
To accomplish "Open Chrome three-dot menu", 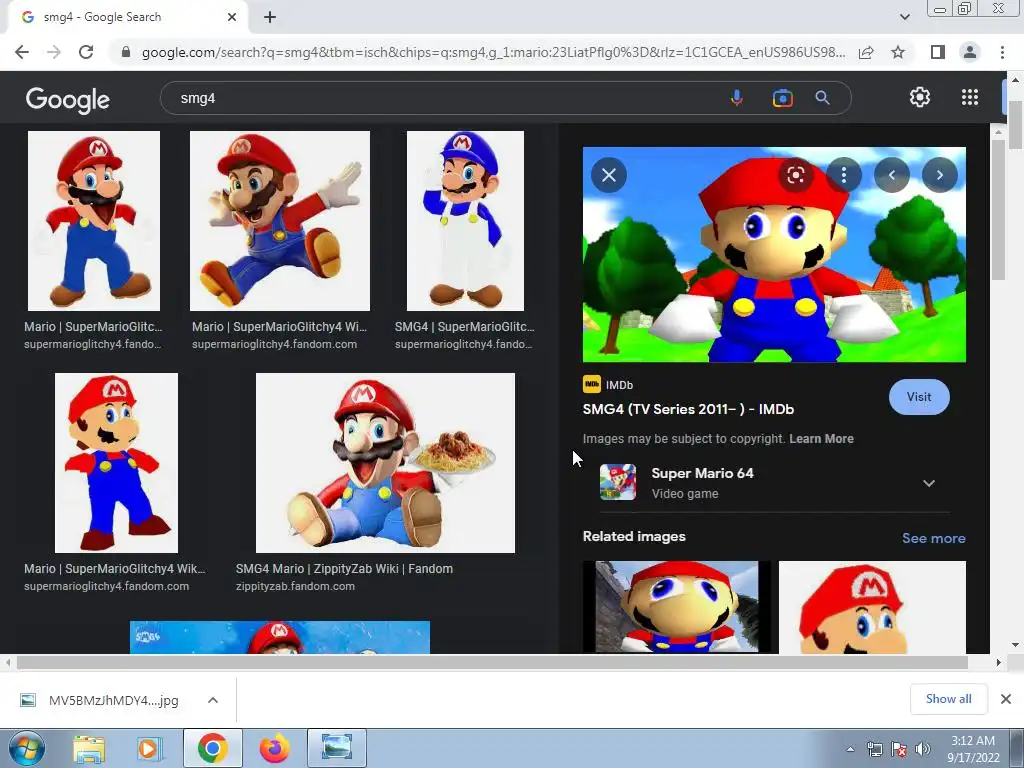I will click(1002, 52).
